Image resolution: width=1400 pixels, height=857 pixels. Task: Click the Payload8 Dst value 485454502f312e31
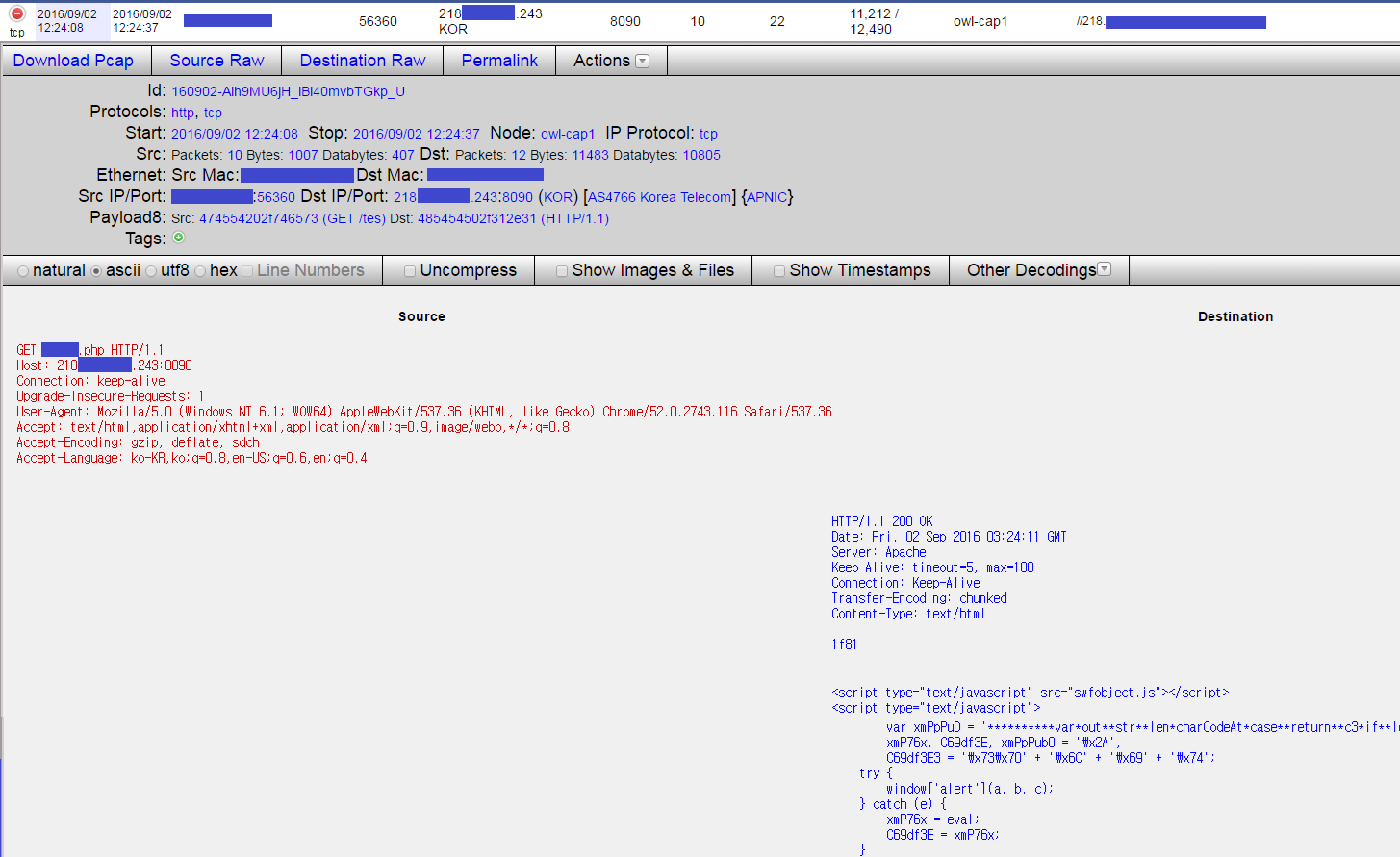476,218
